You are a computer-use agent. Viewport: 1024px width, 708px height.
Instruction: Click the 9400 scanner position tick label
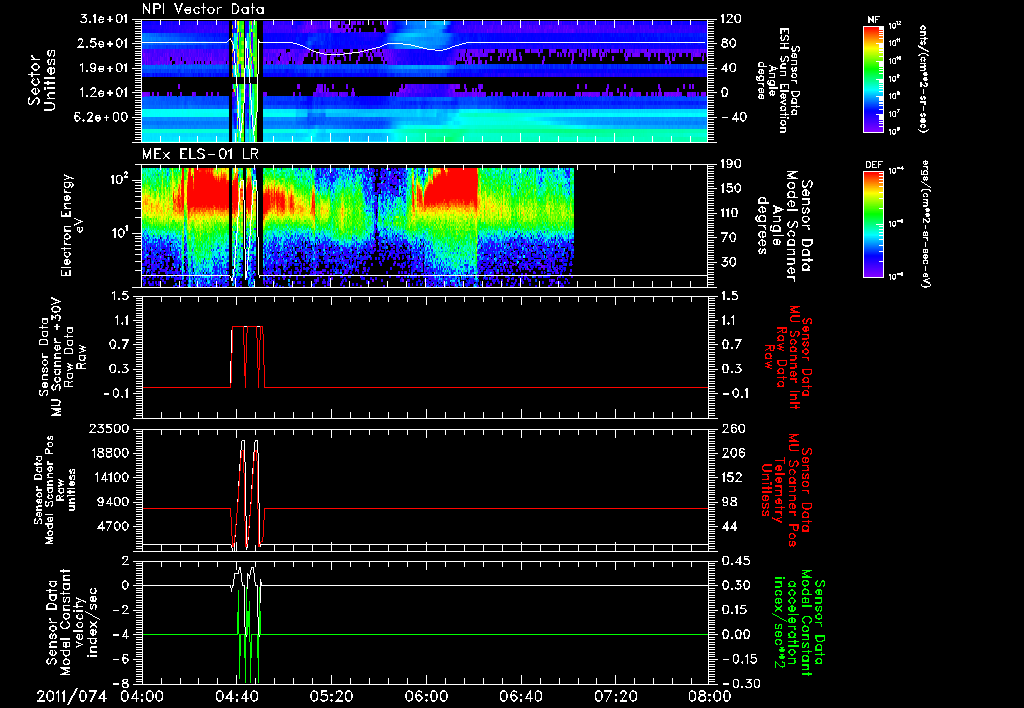[113, 502]
